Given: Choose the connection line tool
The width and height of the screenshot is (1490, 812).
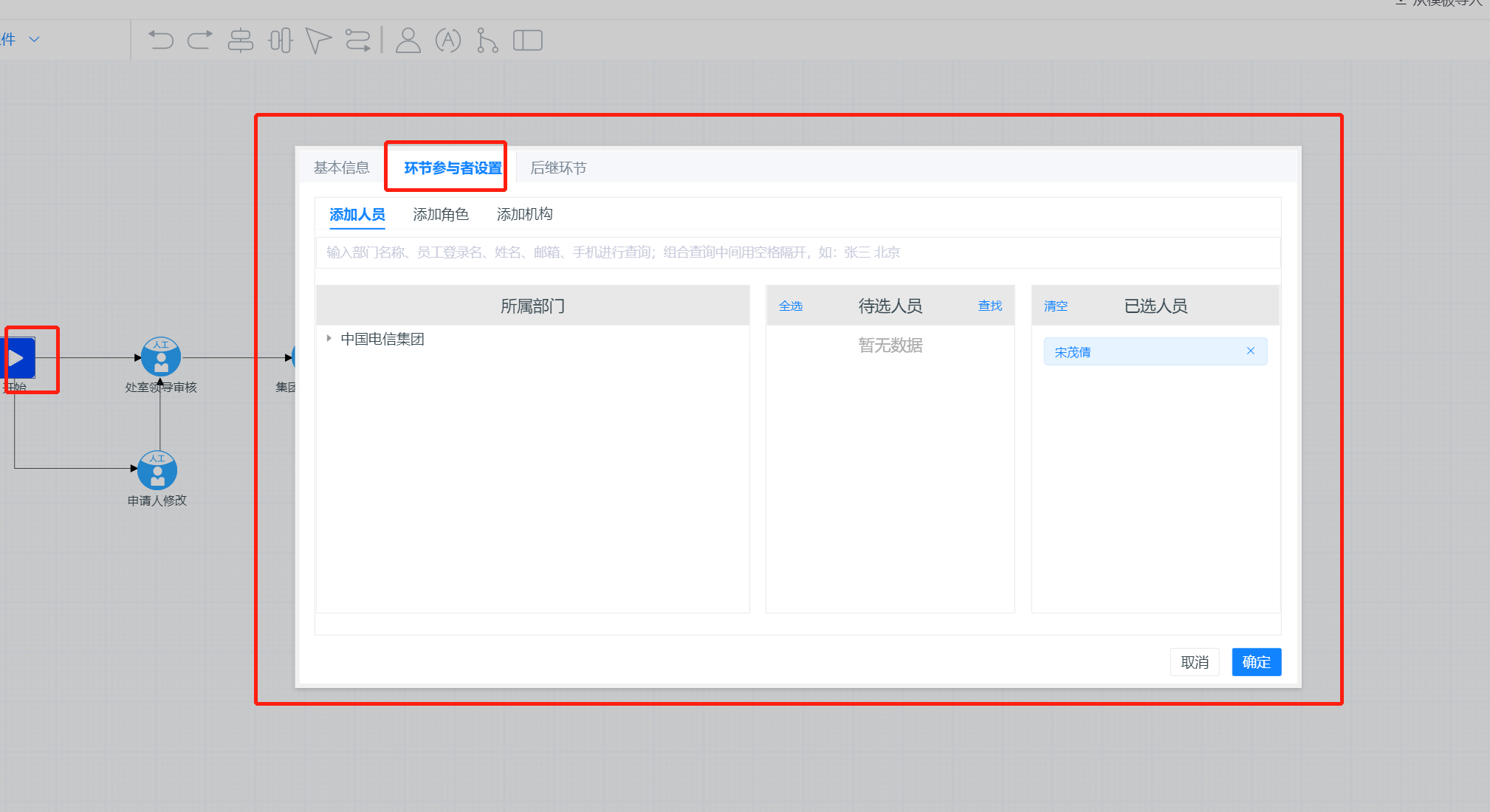Looking at the screenshot, I should [358, 40].
